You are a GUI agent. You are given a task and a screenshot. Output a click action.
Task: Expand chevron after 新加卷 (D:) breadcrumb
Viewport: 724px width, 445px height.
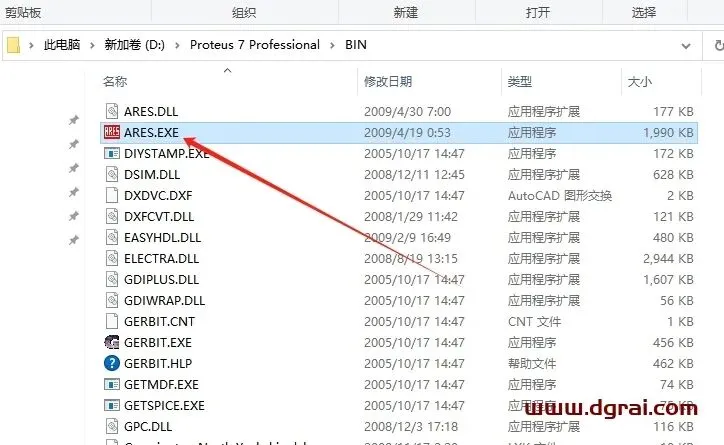177,45
